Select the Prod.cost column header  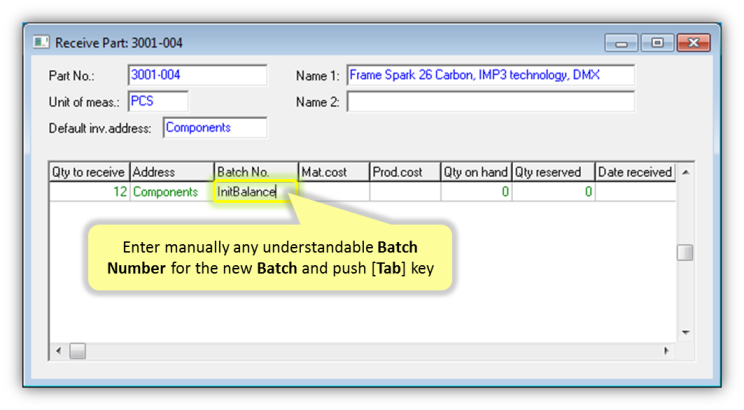click(405, 172)
